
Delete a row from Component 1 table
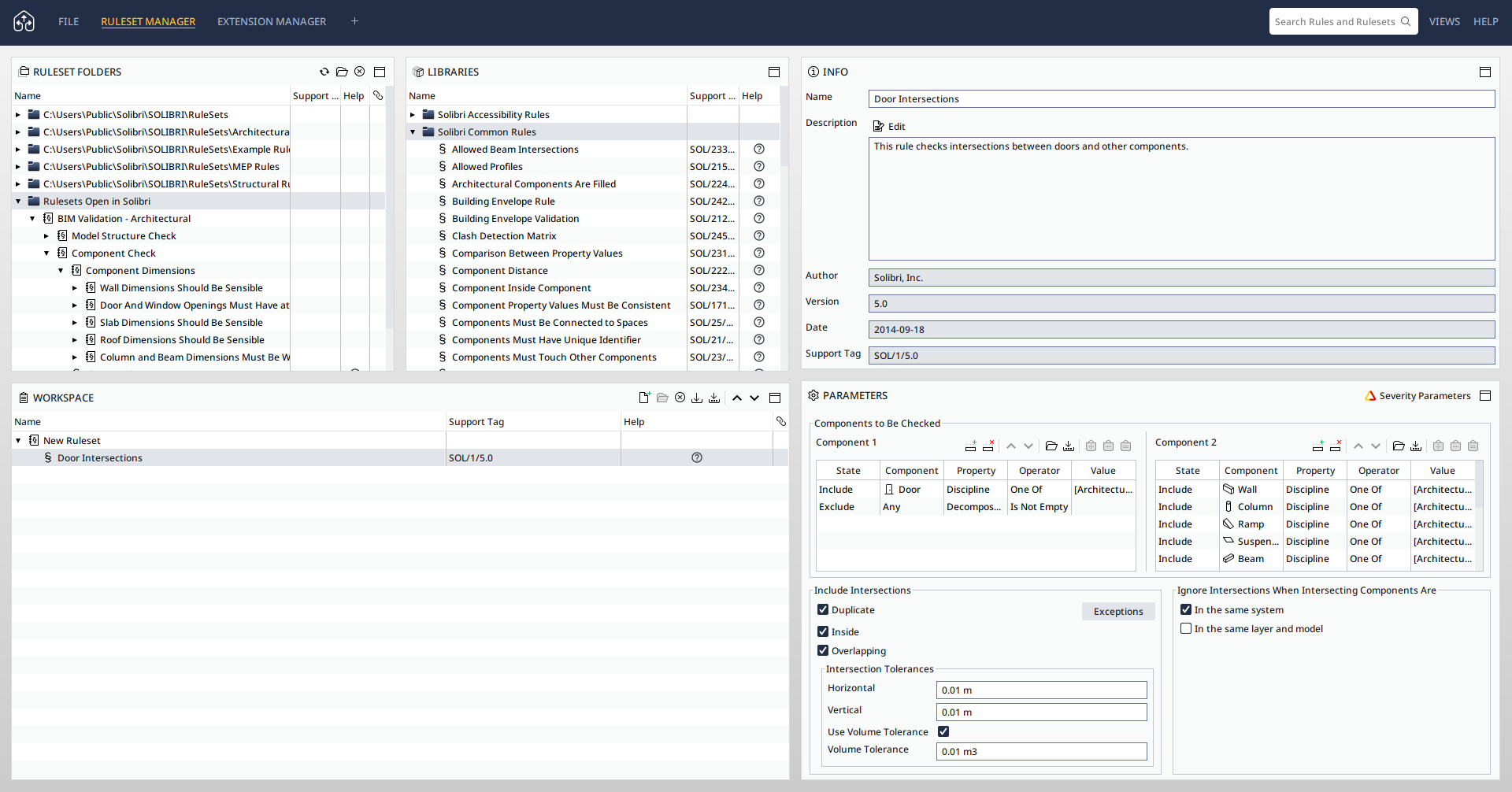point(988,446)
